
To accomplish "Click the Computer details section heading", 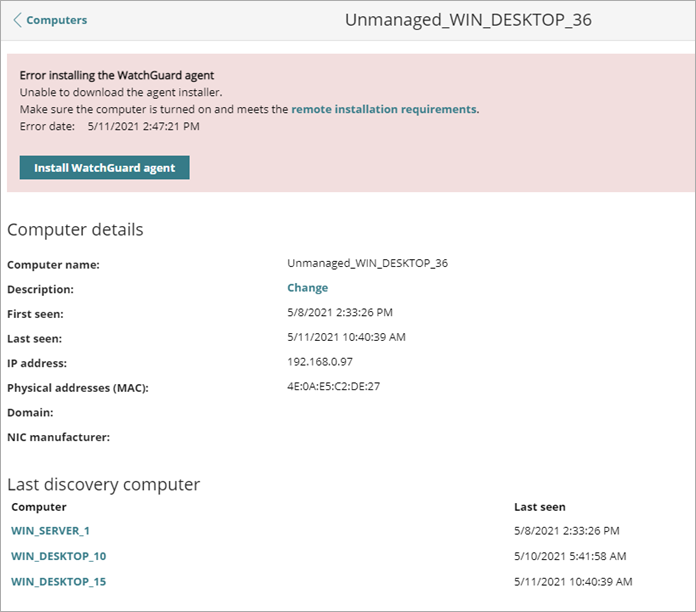I will 75,230.
